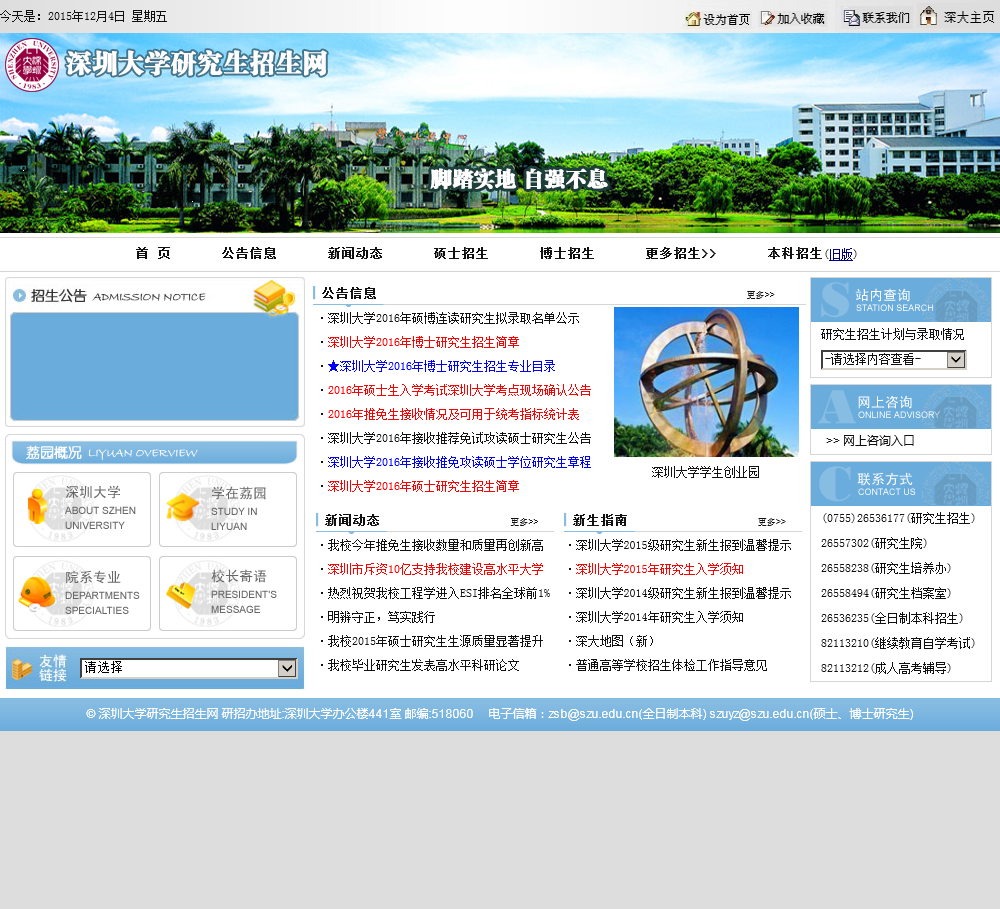Viewport: 1000px width, 909px height.
Task: Open 深圳大学2014级研究生新生报到温馨提示
Action: 684,593
